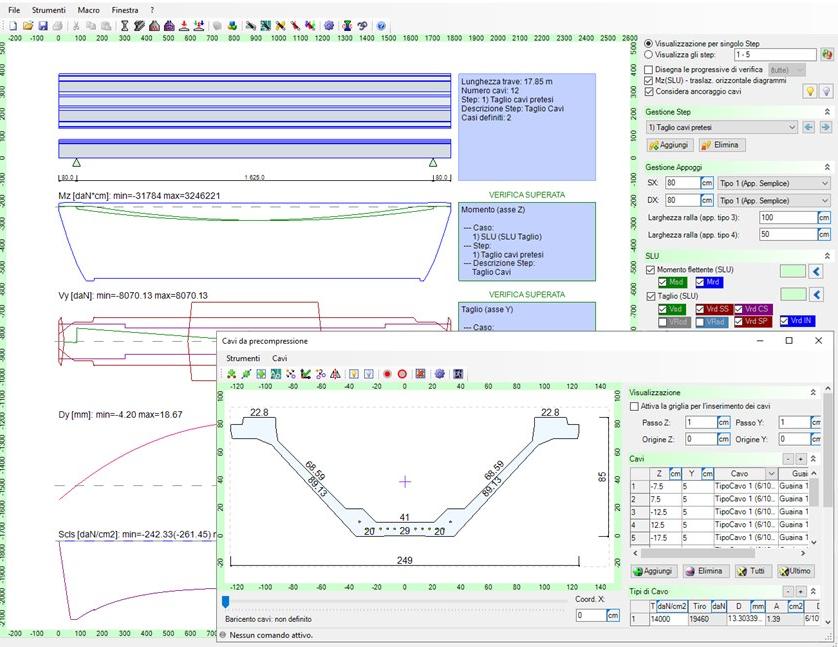The height and width of the screenshot is (647, 838).
Task: Click the blue help question mark icon
Action: 382,25
